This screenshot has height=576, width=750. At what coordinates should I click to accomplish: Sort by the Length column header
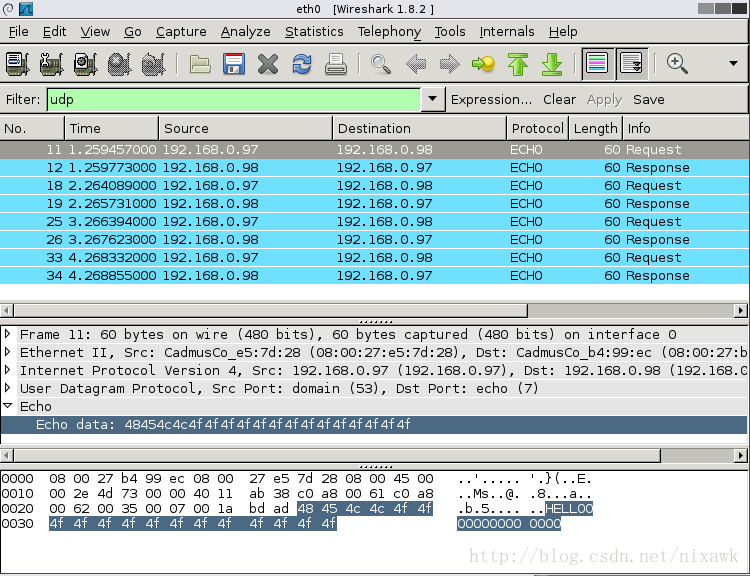coord(596,128)
